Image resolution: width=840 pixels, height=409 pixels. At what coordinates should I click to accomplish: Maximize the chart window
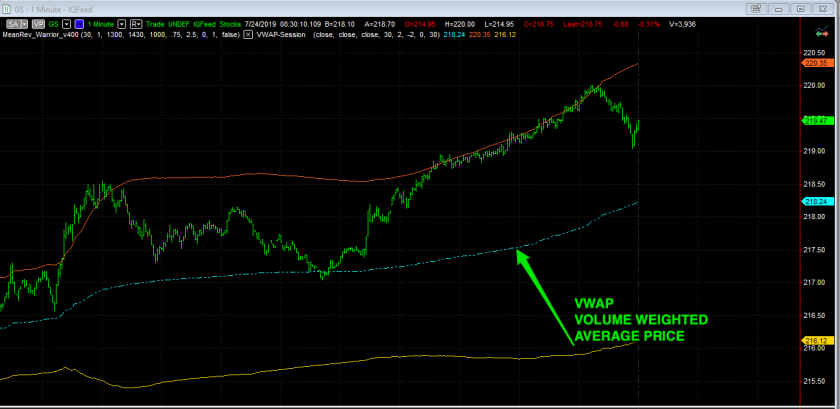click(801, 8)
